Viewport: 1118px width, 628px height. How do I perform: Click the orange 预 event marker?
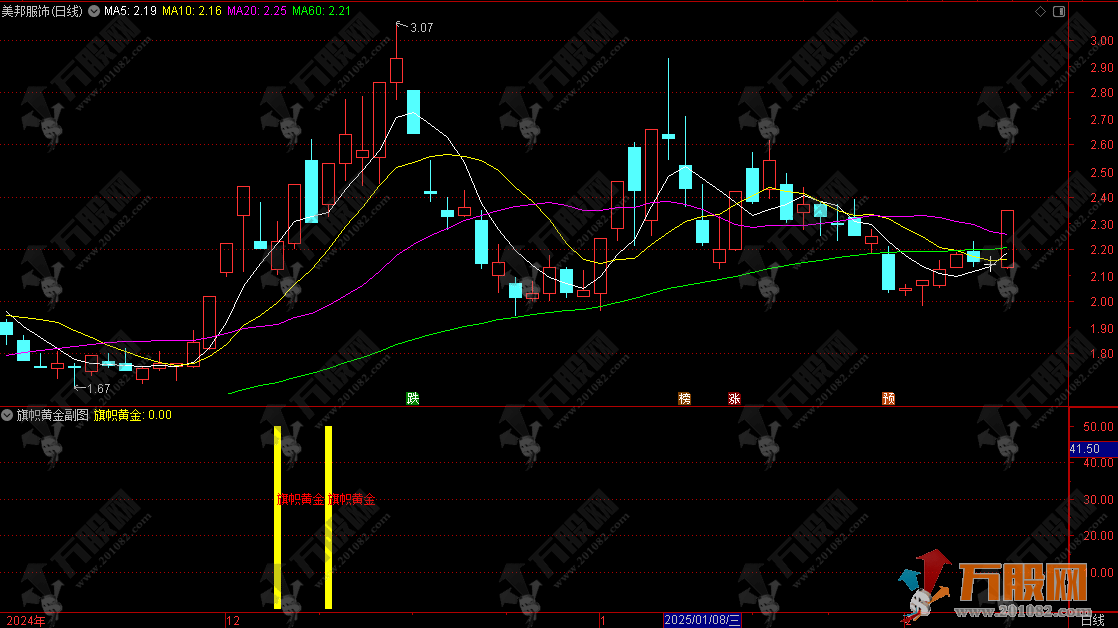888,398
